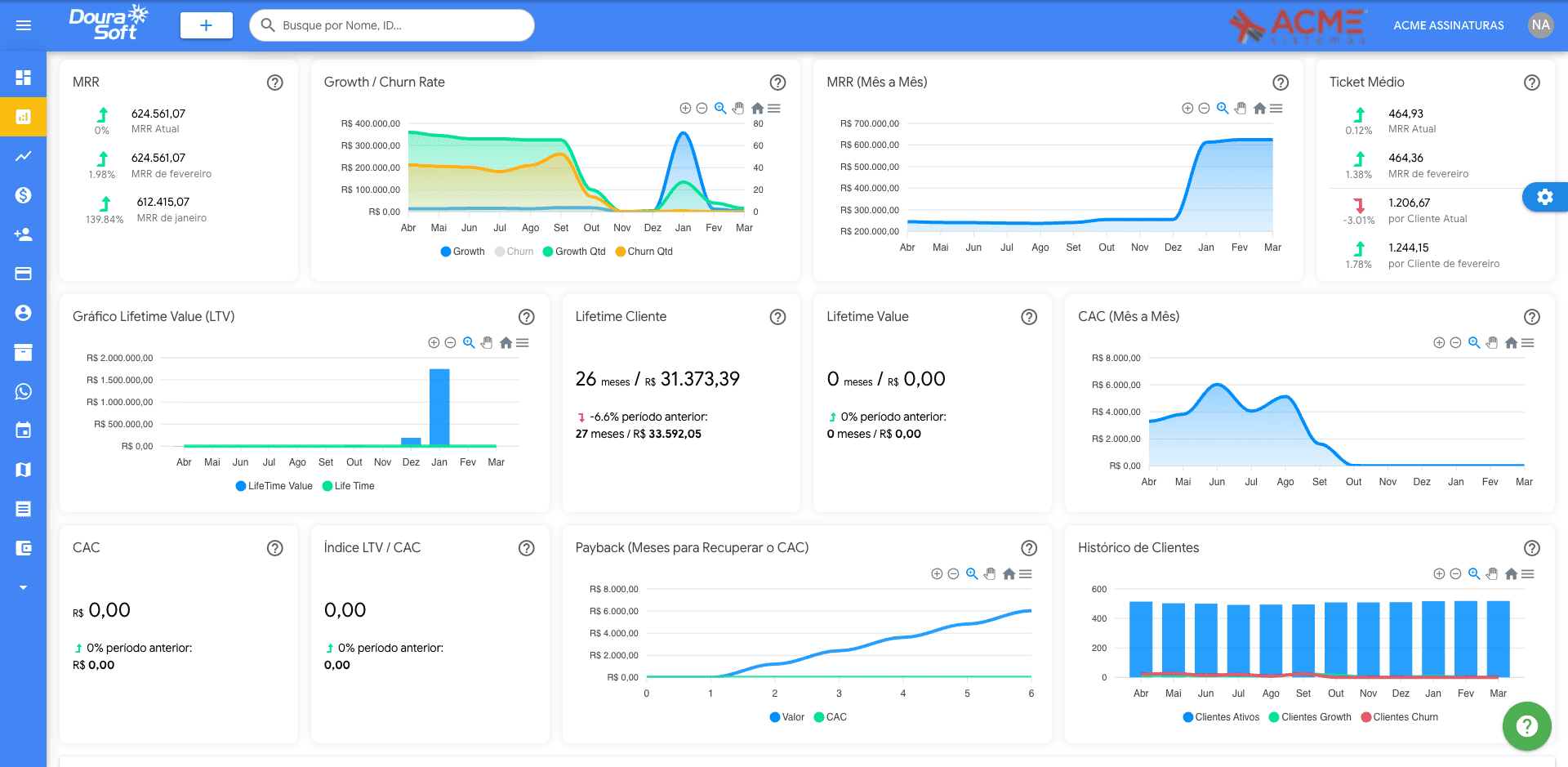Click the blue settings gear tab
Image resolution: width=1568 pixels, height=767 pixels.
coord(1544,197)
